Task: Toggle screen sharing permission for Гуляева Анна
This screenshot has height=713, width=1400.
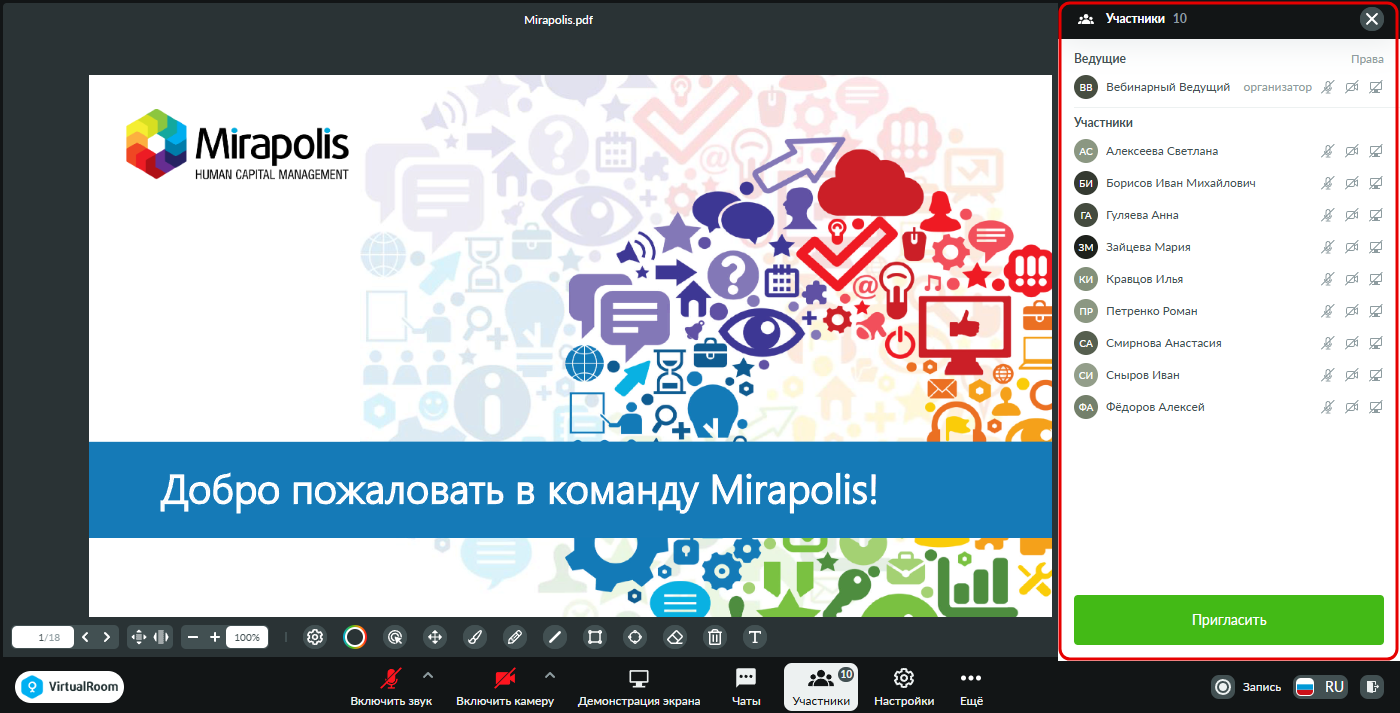Action: coord(1376,215)
